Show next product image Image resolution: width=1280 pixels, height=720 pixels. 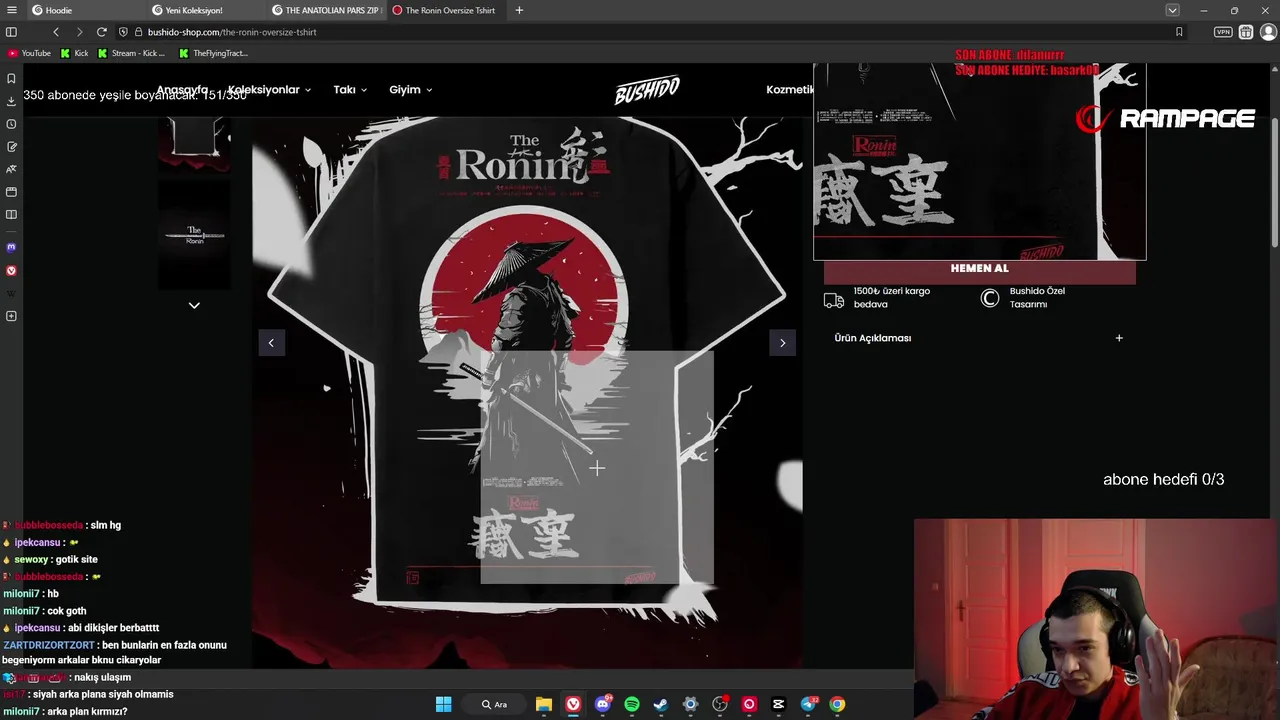click(782, 343)
